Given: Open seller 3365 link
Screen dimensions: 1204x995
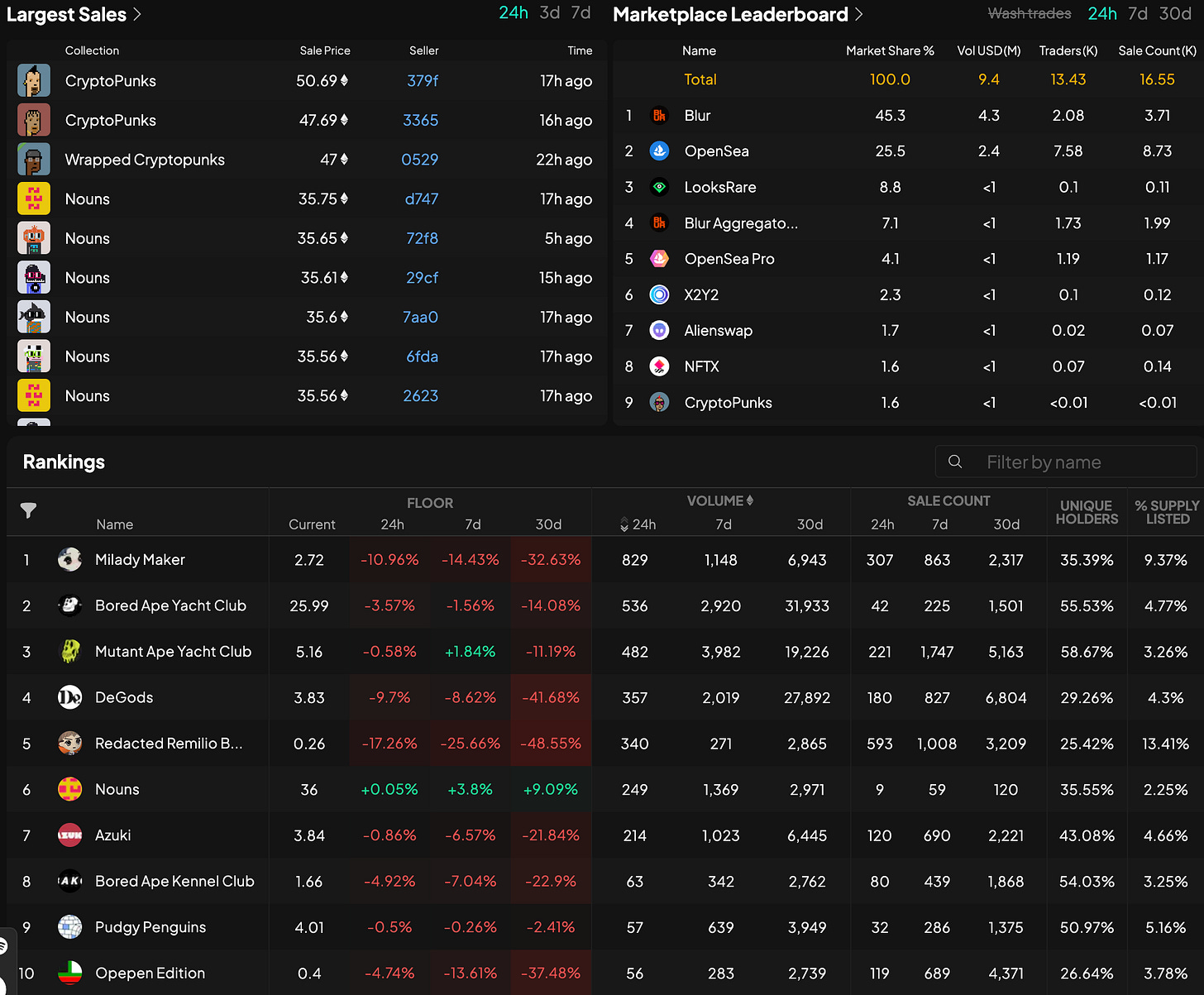Looking at the screenshot, I should point(421,121).
